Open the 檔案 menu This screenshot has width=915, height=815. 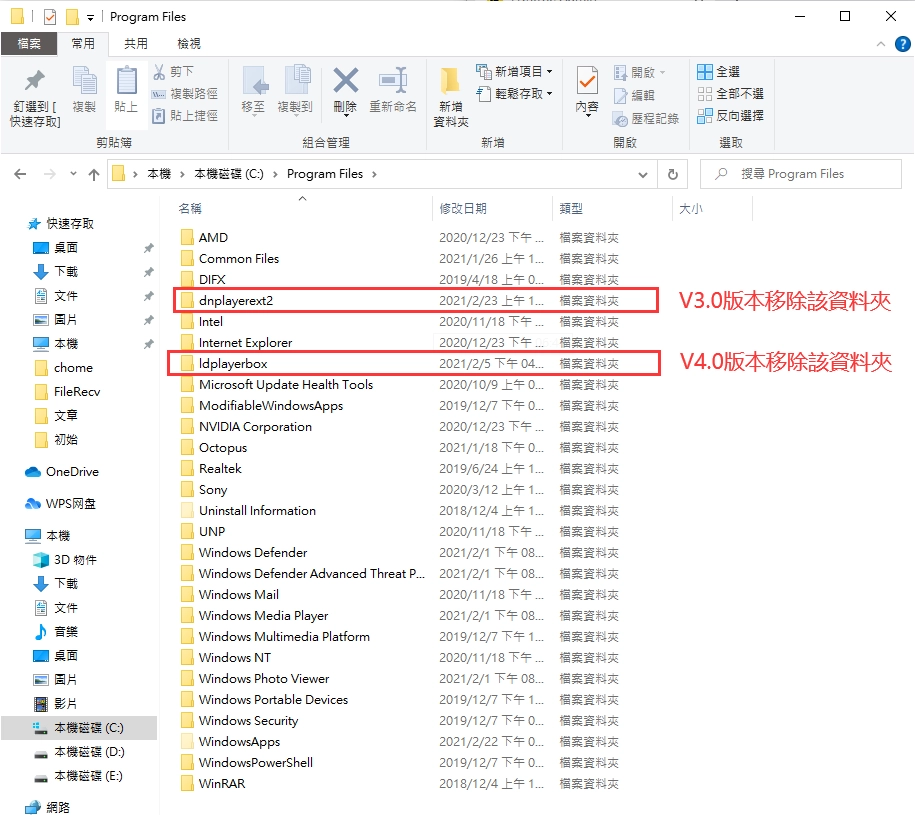pyautogui.click(x=30, y=43)
